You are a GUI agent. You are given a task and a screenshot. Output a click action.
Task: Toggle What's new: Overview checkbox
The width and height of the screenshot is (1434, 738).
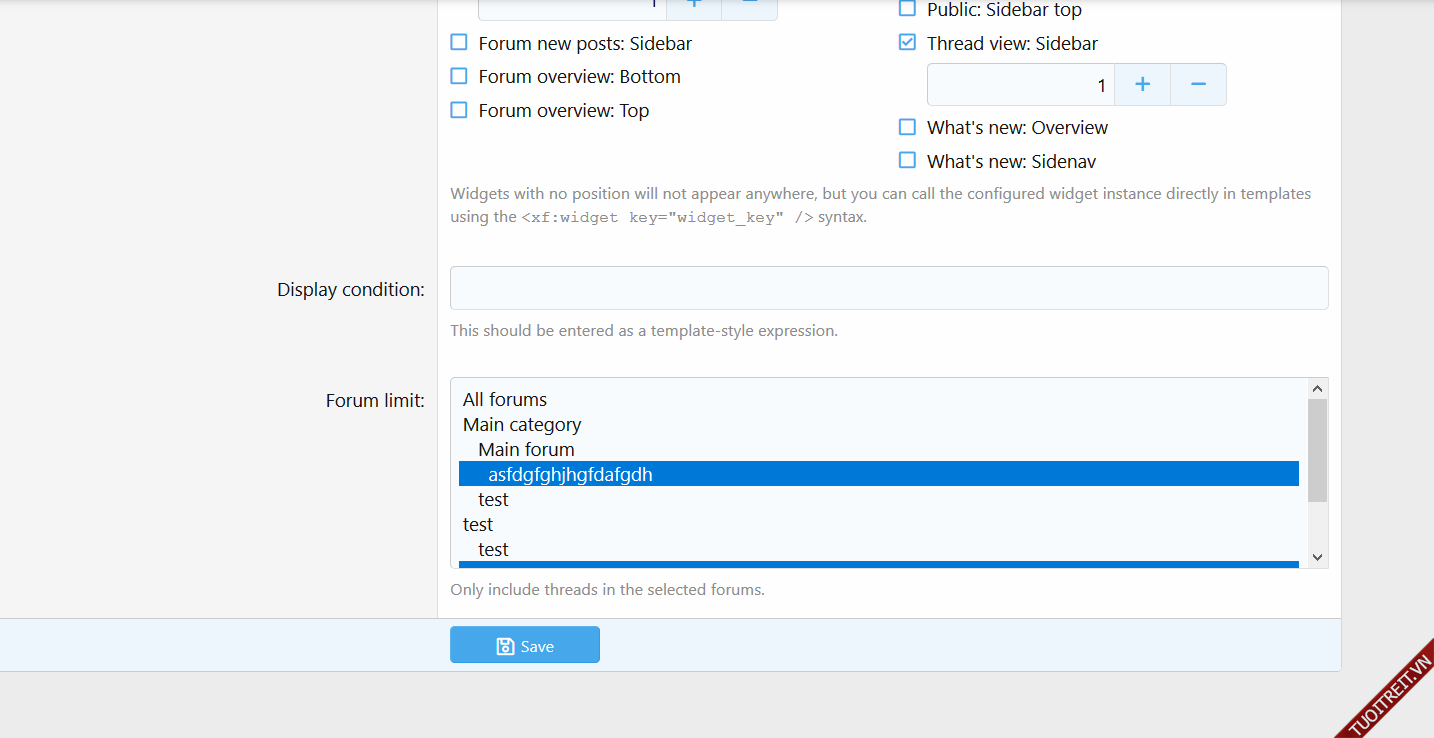pyautogui.click(x=907, y=127)
